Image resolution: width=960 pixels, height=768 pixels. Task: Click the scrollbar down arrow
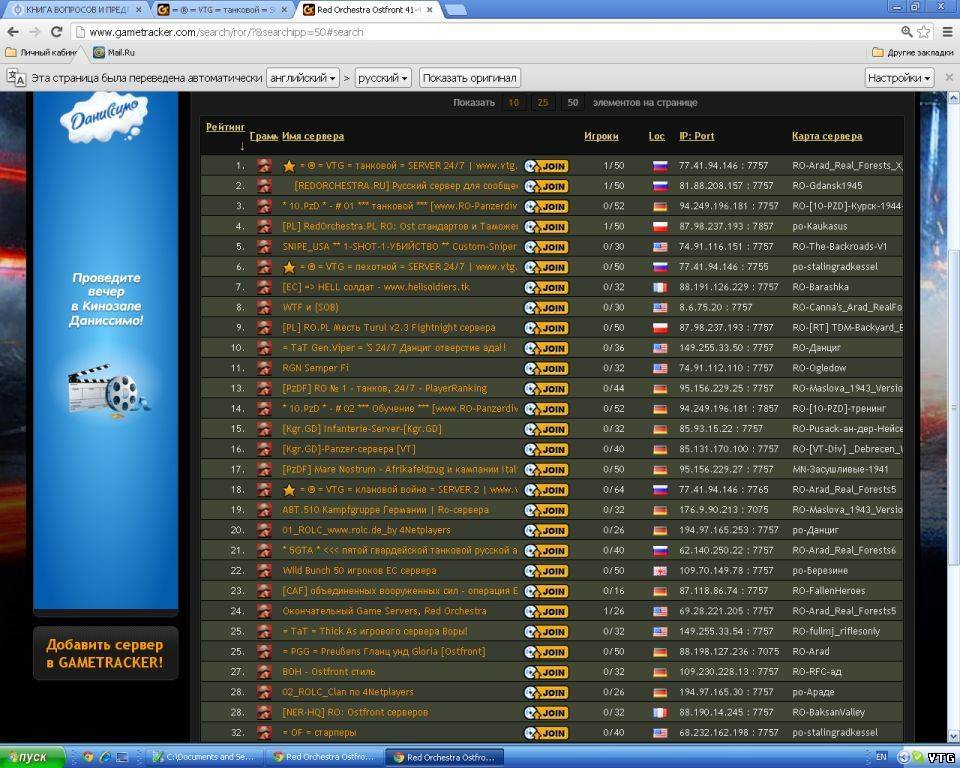pyautogui.click(x=953, y=736)
